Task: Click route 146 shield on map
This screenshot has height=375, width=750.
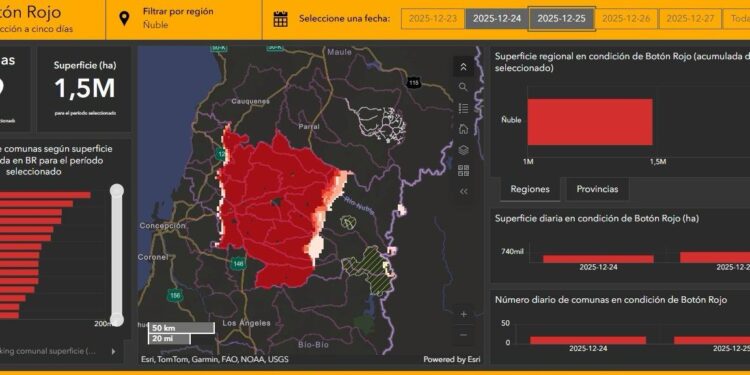Action: pyautogui.click(x=238, y=263)
